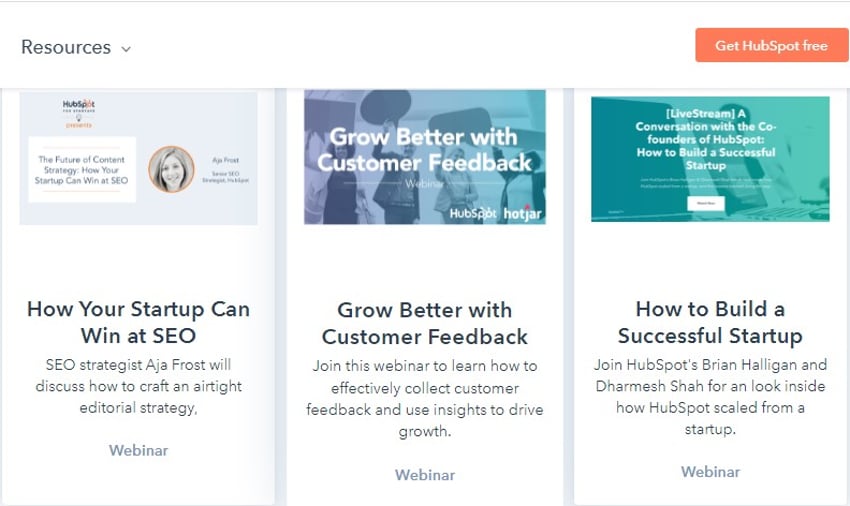Click the HubSpot logo on feedback banner
The image size is (850, 506).
pyautogui.click(x=473, y=213)
